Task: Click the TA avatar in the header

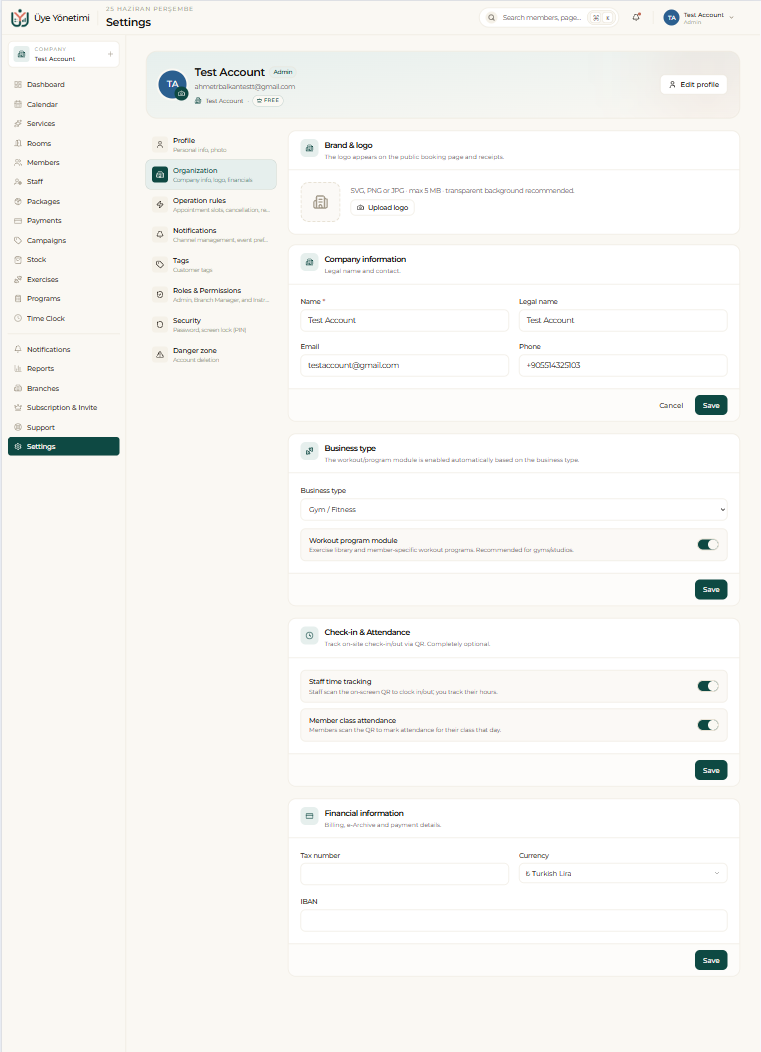Action: point(671,17)
